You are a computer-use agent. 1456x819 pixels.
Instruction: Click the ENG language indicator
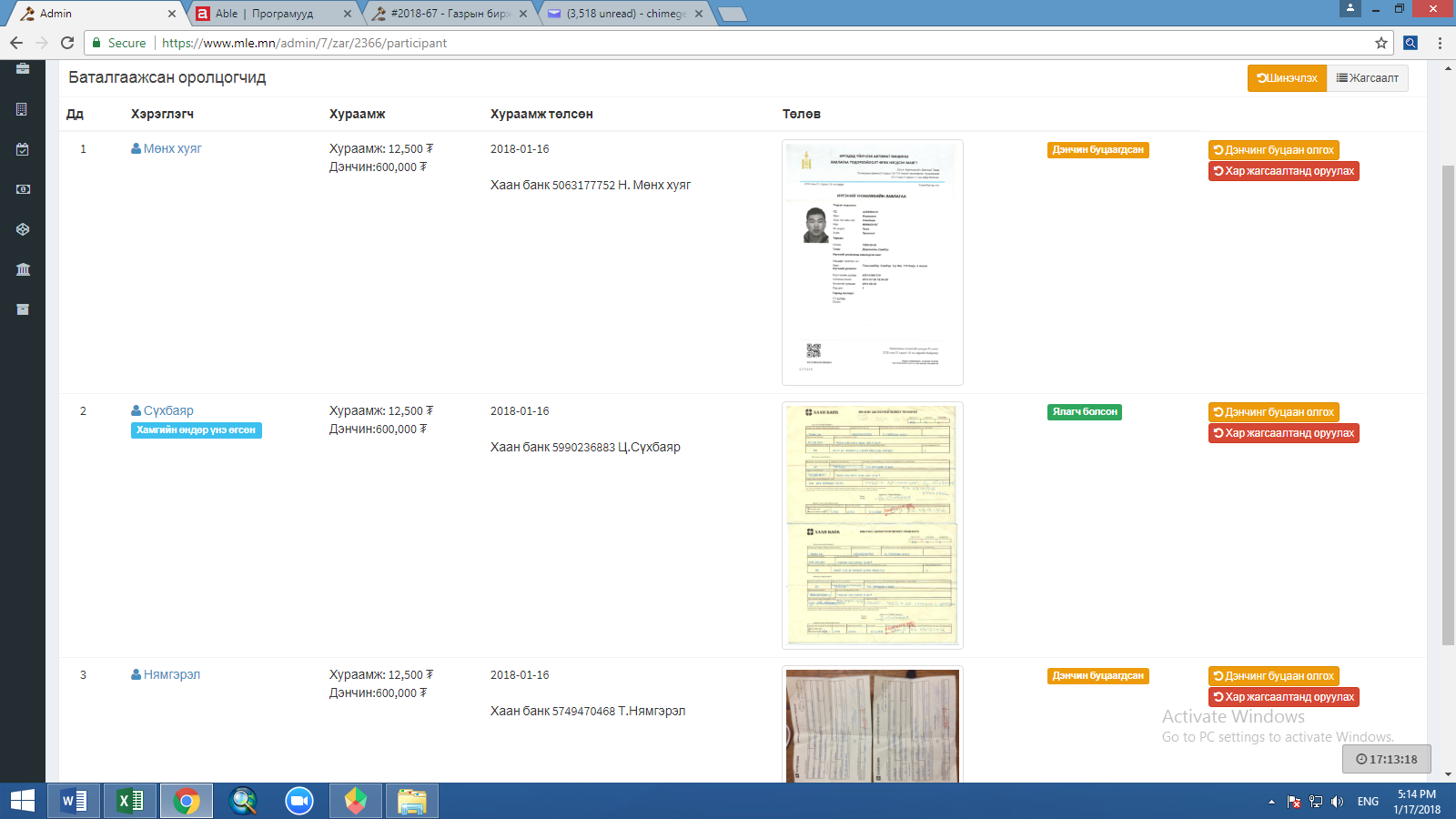coord(1368,802)
